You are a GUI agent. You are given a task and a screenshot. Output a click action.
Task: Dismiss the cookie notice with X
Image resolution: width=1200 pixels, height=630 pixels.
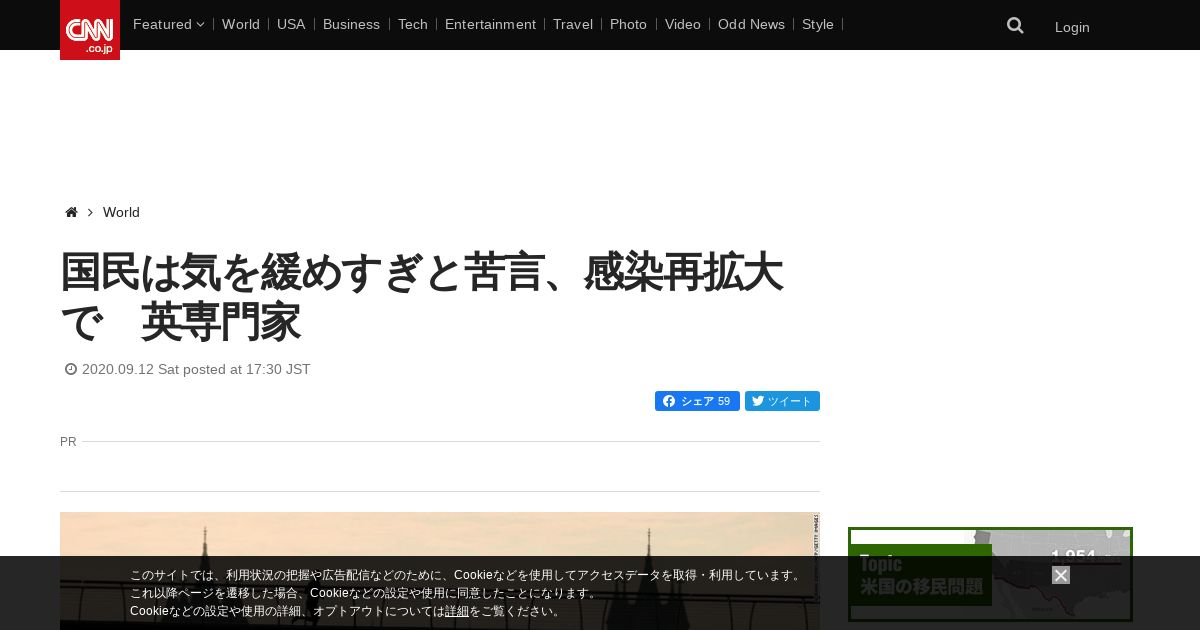[1061, 575]
